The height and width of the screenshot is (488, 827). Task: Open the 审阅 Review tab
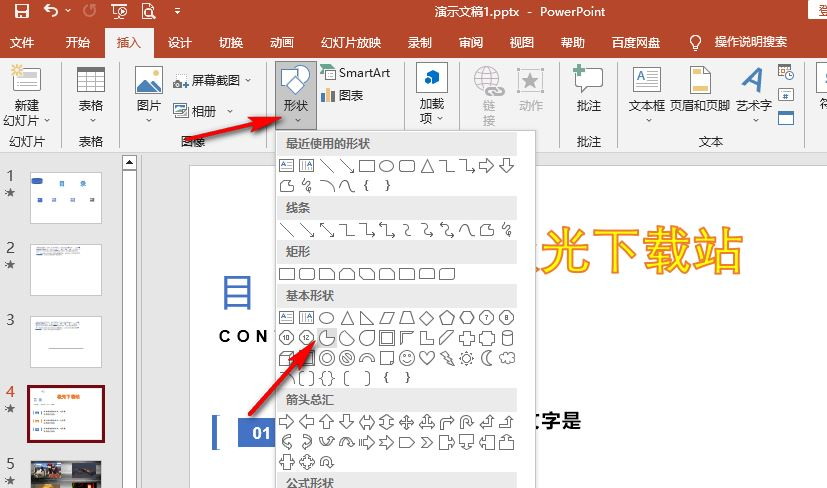click(x=470, y=42)
